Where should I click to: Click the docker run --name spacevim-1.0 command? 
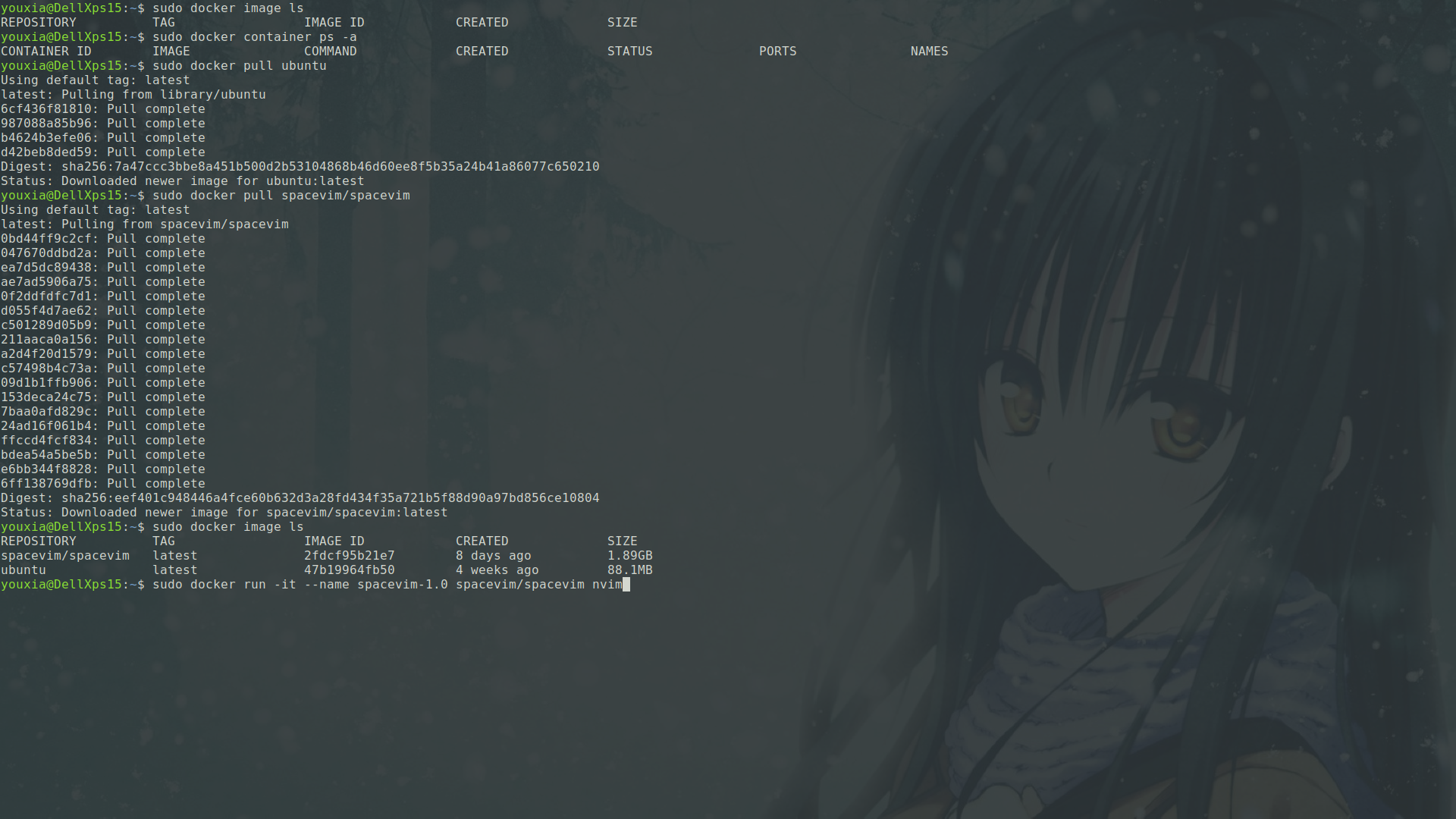click(x=388, y=585)
